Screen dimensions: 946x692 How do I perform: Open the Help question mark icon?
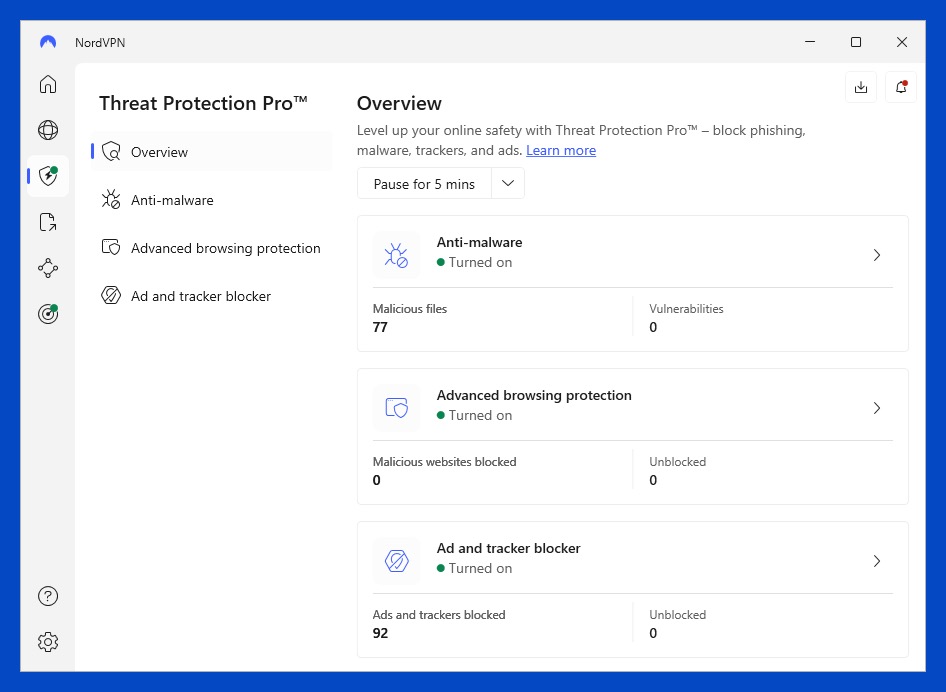(x=48, y=596)
